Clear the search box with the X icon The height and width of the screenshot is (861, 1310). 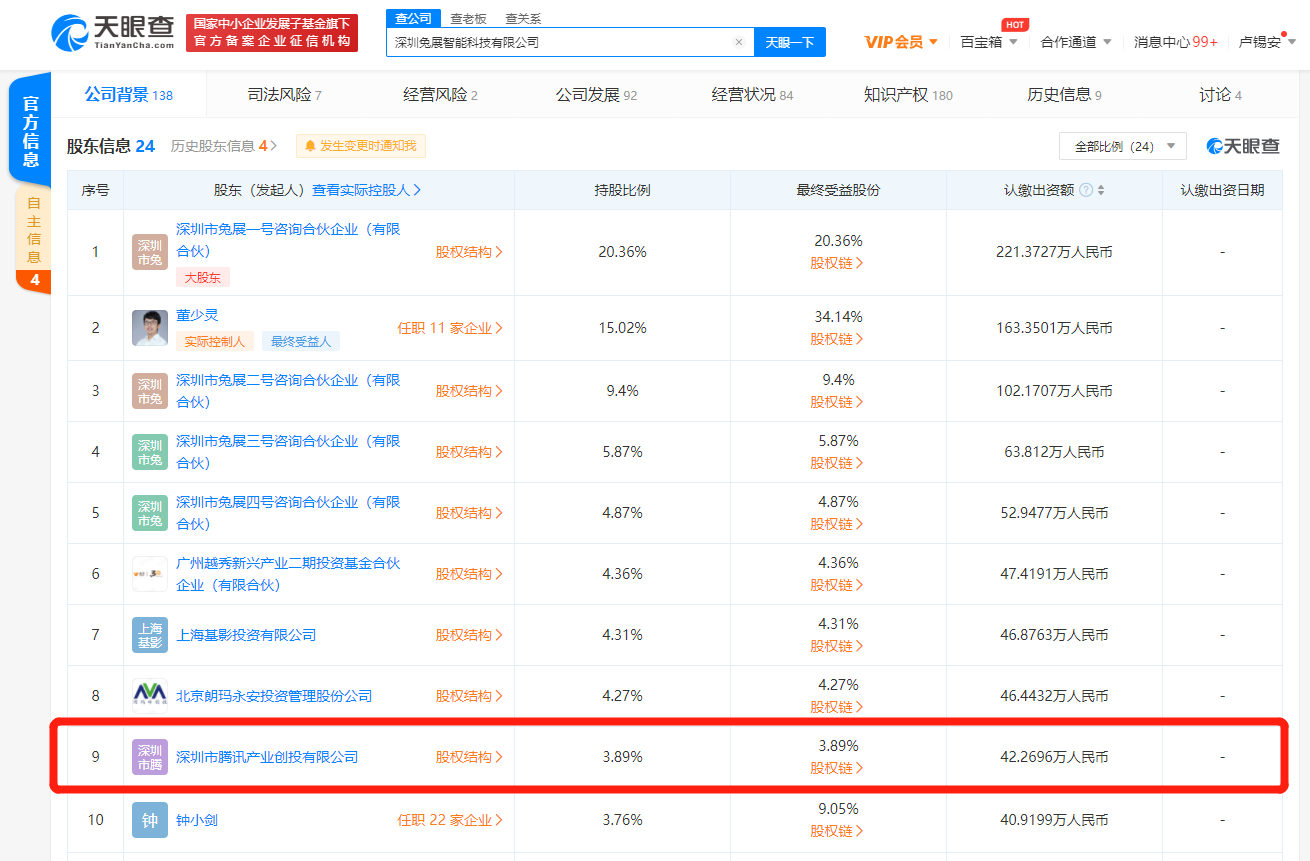[x=738, y=42]
